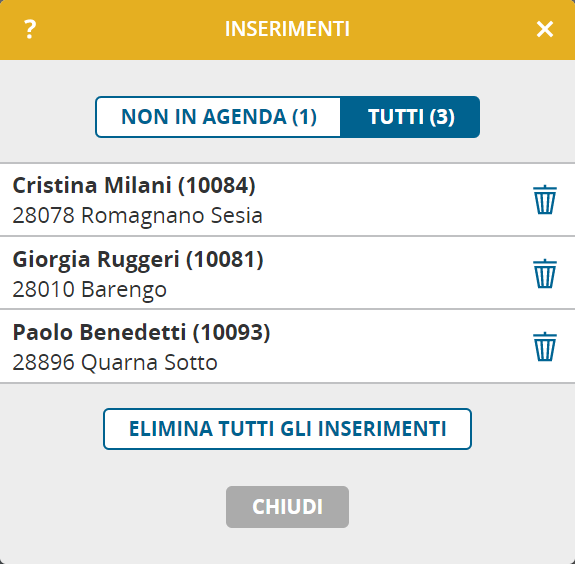Click the address 28078 Romagnano Sesia
The image size is (575, 564).
coord(138,216)
